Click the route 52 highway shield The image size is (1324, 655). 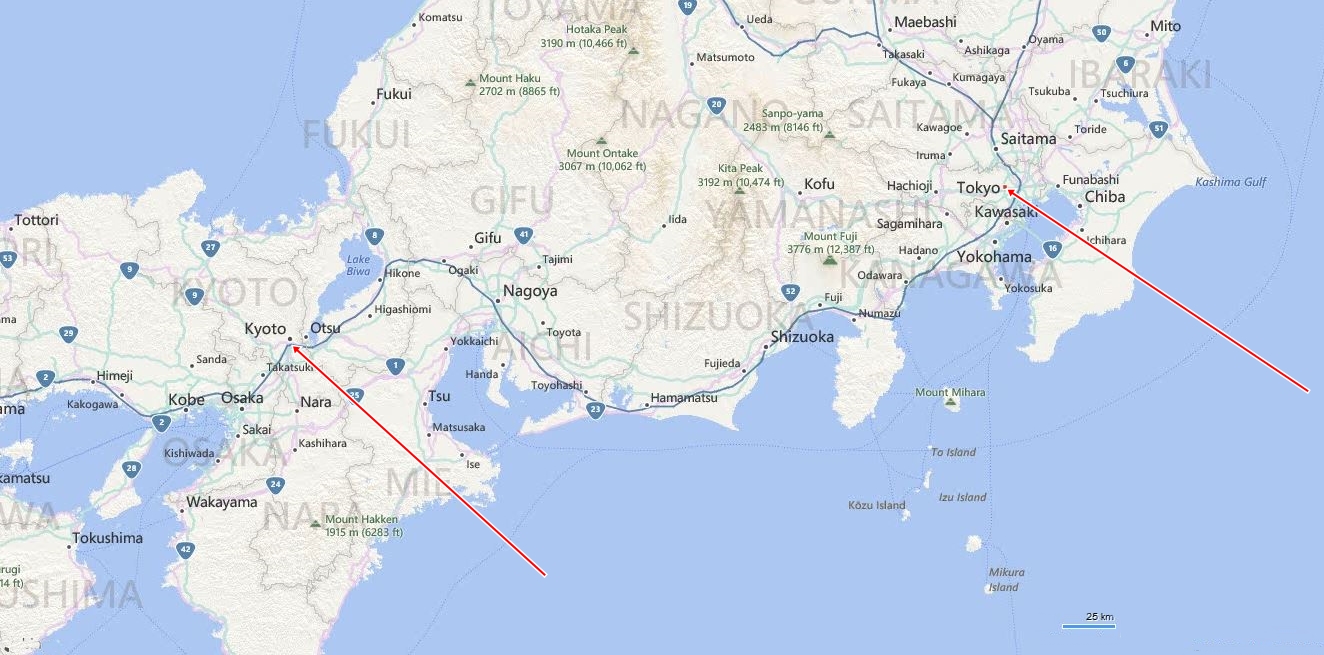790,292
